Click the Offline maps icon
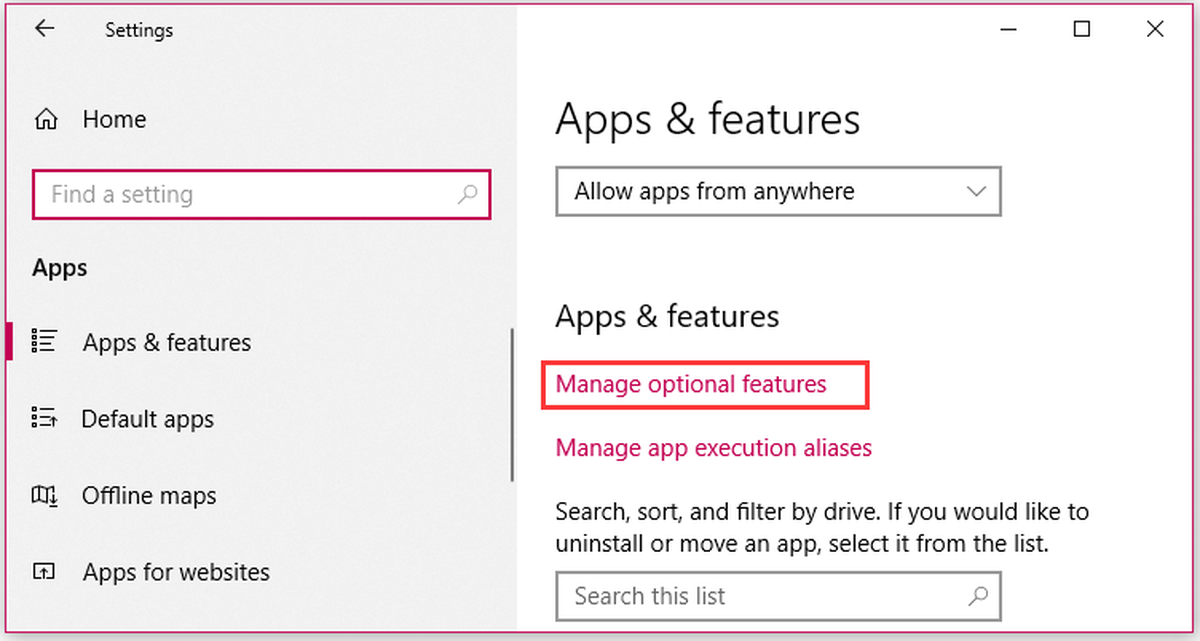 tap(44, 496)
